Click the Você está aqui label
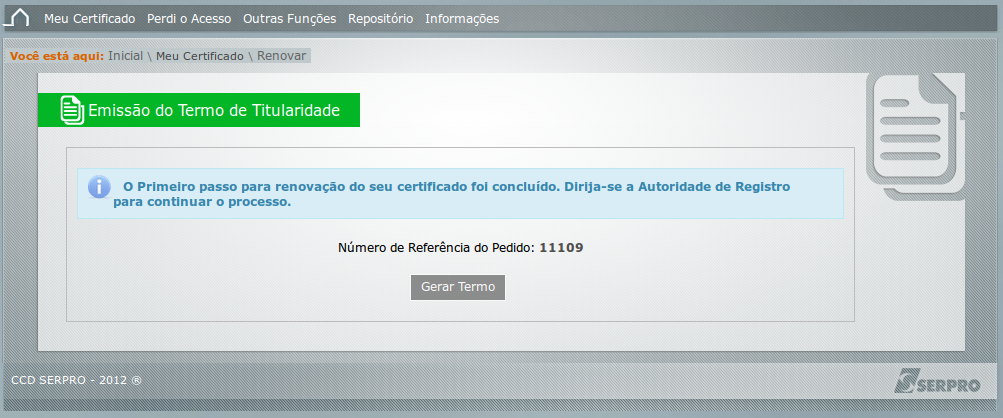The height and width of the screenshot is (418, 1003). [57, 56]
